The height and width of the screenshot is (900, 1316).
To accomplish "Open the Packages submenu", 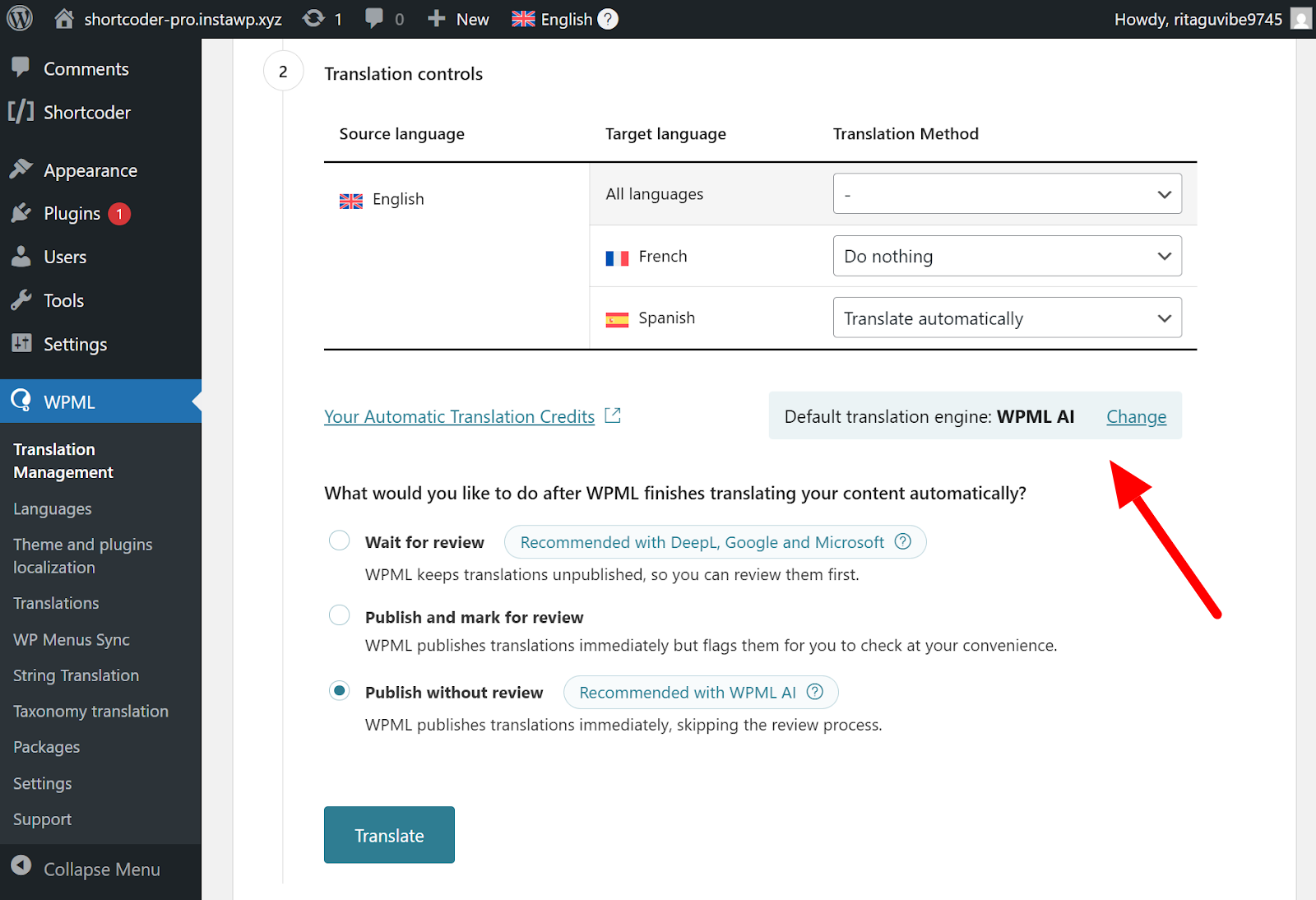I will [47, 747].
